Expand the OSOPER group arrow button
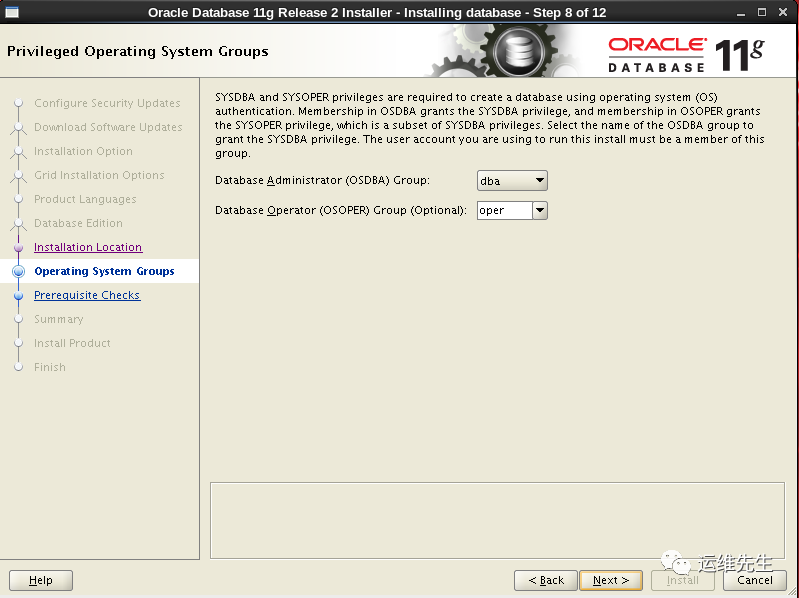Image resolution: width=799 pixels, height=598 pixels. click(540, 210)
